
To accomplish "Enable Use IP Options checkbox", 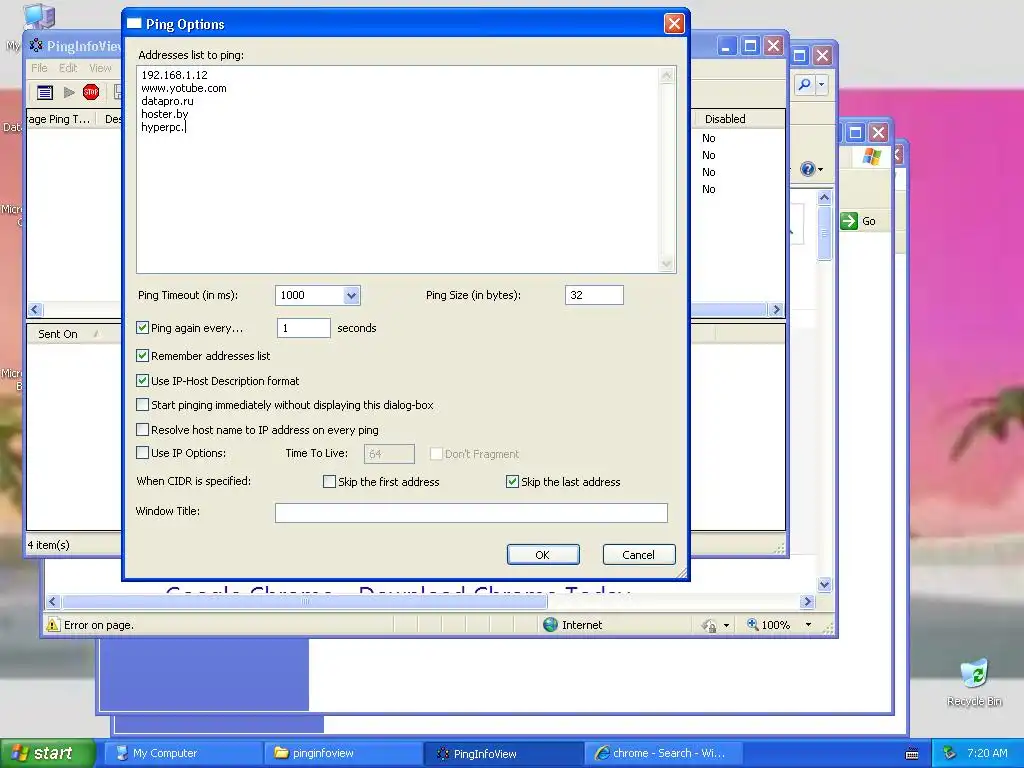I will [142, 452].
